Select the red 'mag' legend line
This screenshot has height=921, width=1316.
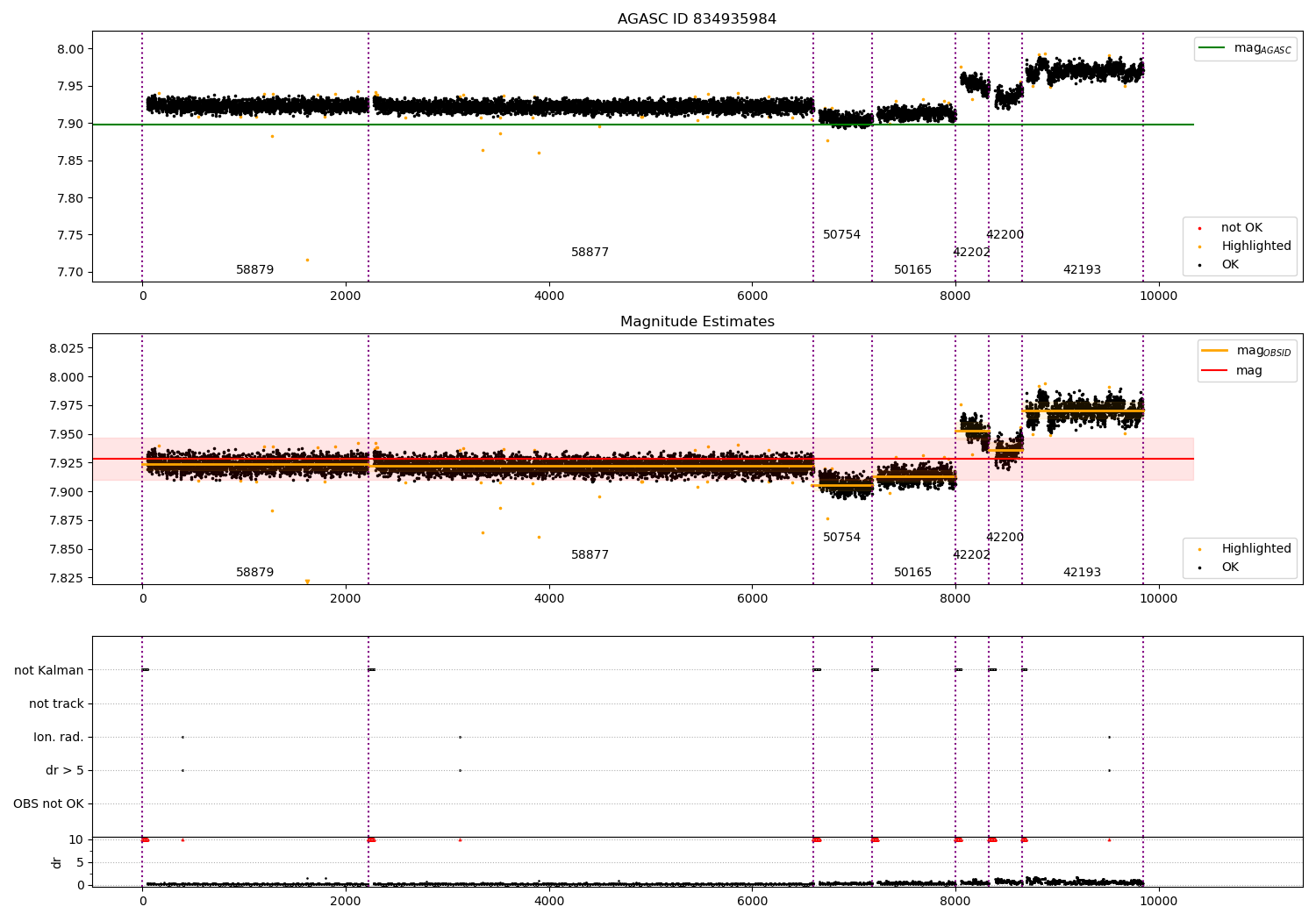click(1214, 371)
